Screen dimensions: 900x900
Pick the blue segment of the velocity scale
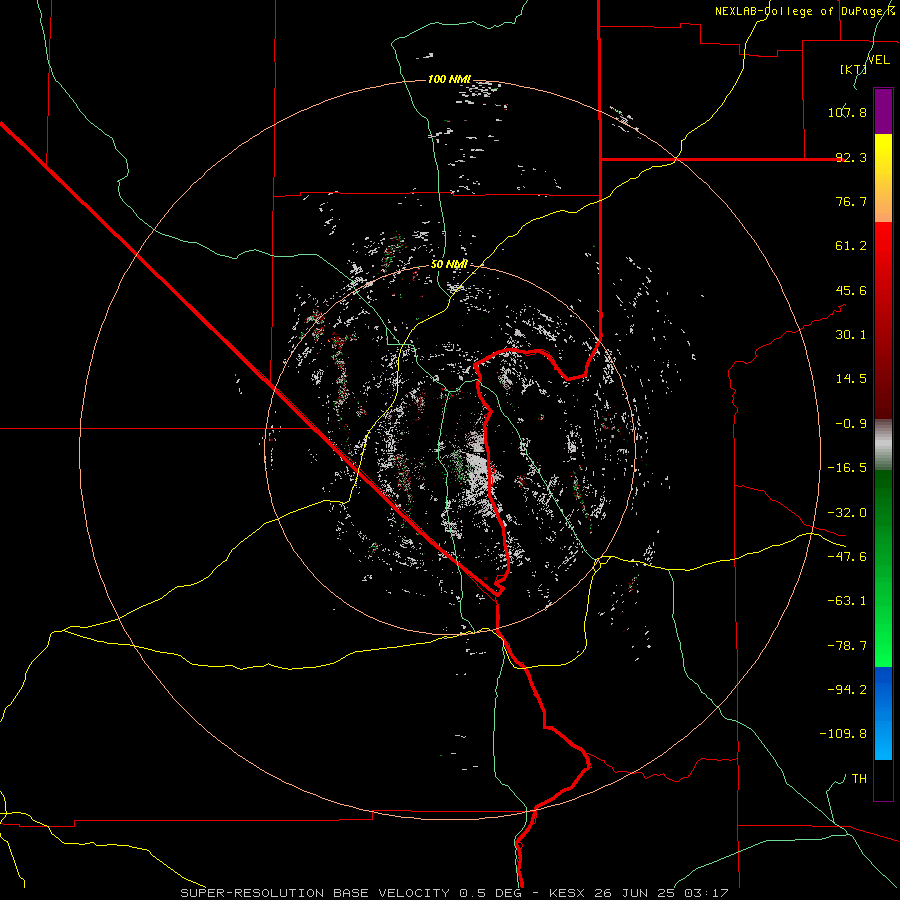(883, 713)
